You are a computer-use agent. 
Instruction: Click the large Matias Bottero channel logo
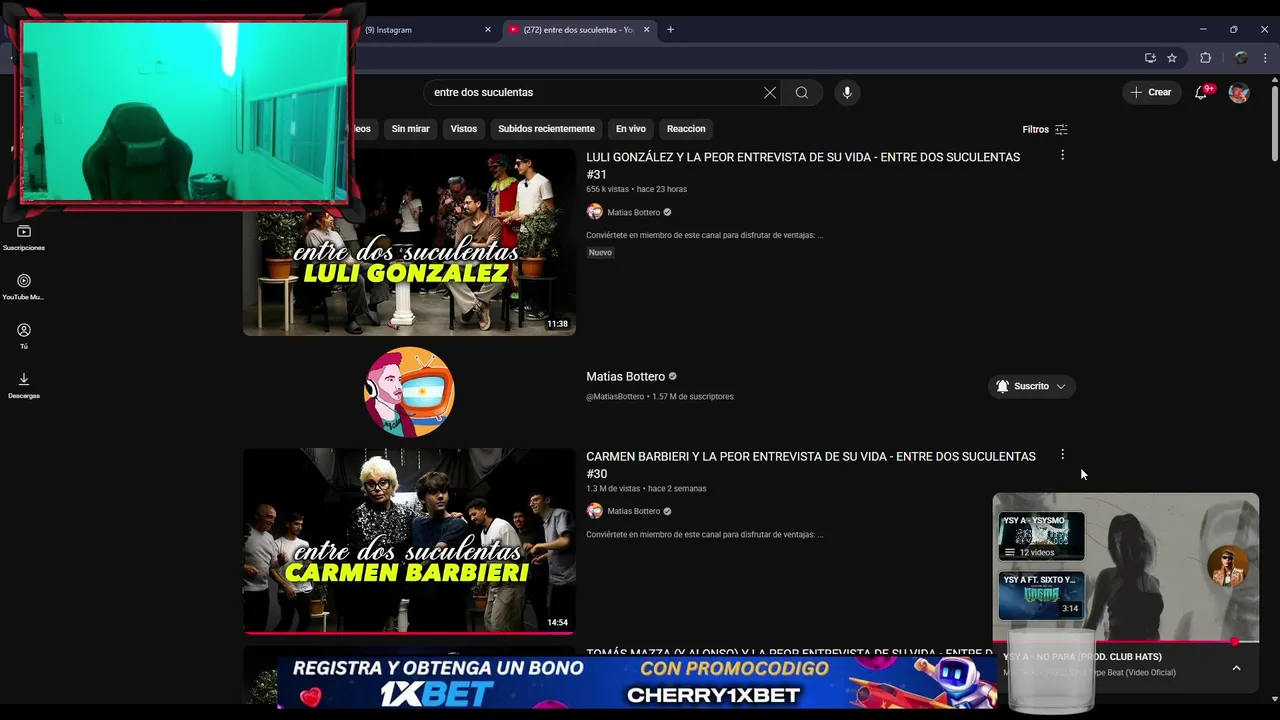[x=409, y=392]
